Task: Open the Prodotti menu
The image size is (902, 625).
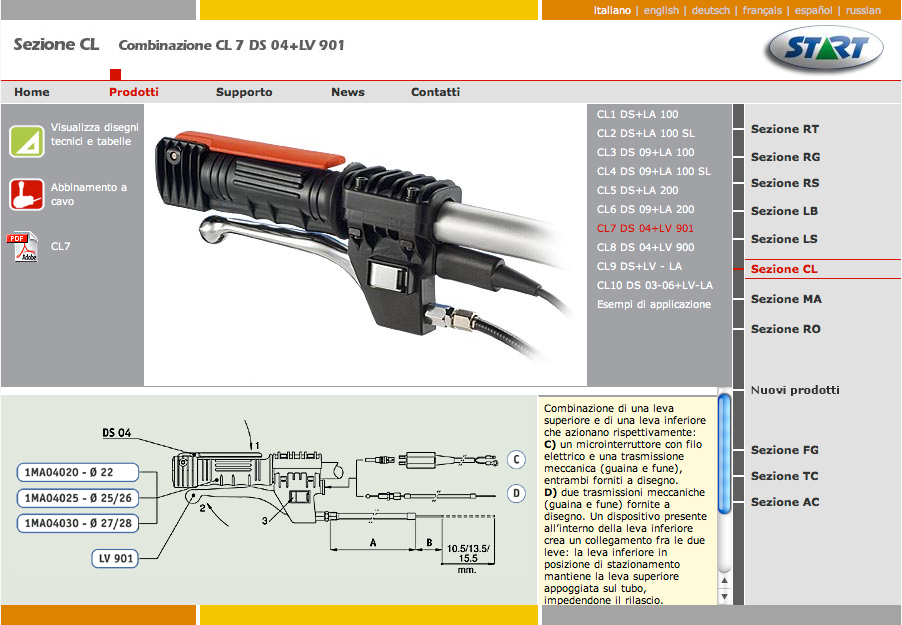Action: pos(133,92)
